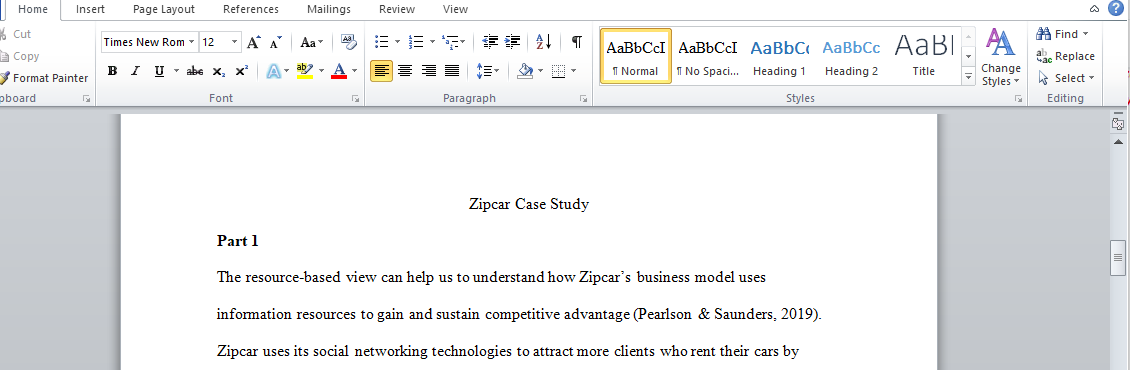Image resolution: width=1130 pixels, height=370 pixels.
Task: Open the borders dropdown arrow
Action: coord(574,71)
